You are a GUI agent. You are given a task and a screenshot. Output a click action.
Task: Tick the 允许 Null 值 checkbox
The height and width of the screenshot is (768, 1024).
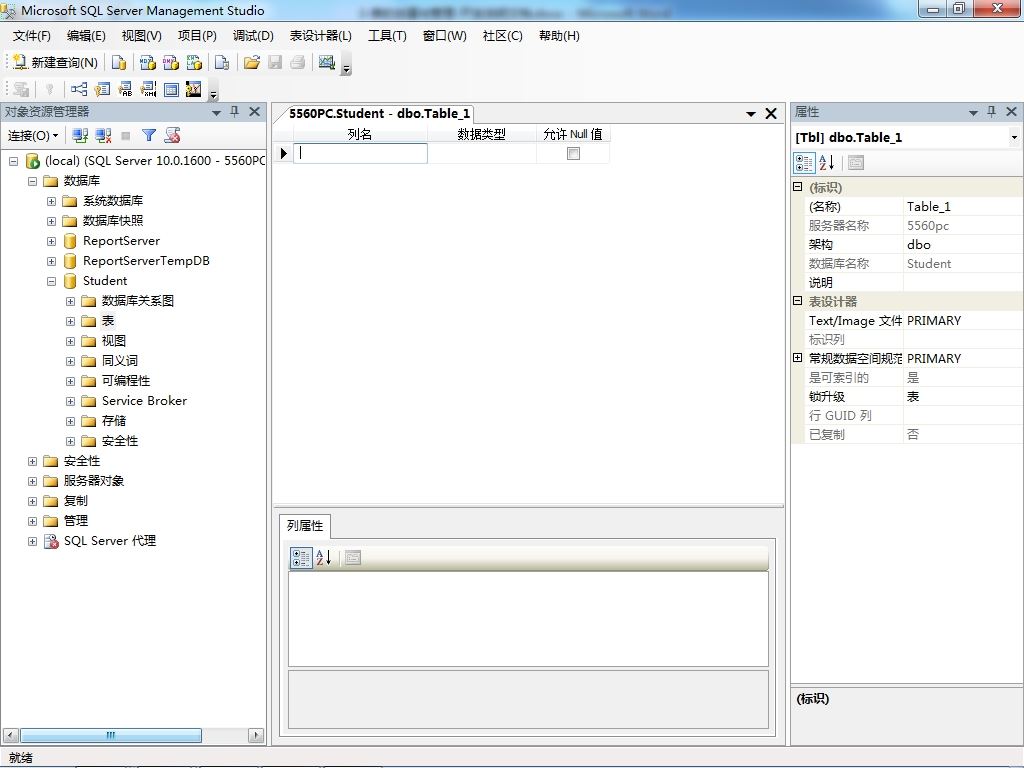point(573,153)
